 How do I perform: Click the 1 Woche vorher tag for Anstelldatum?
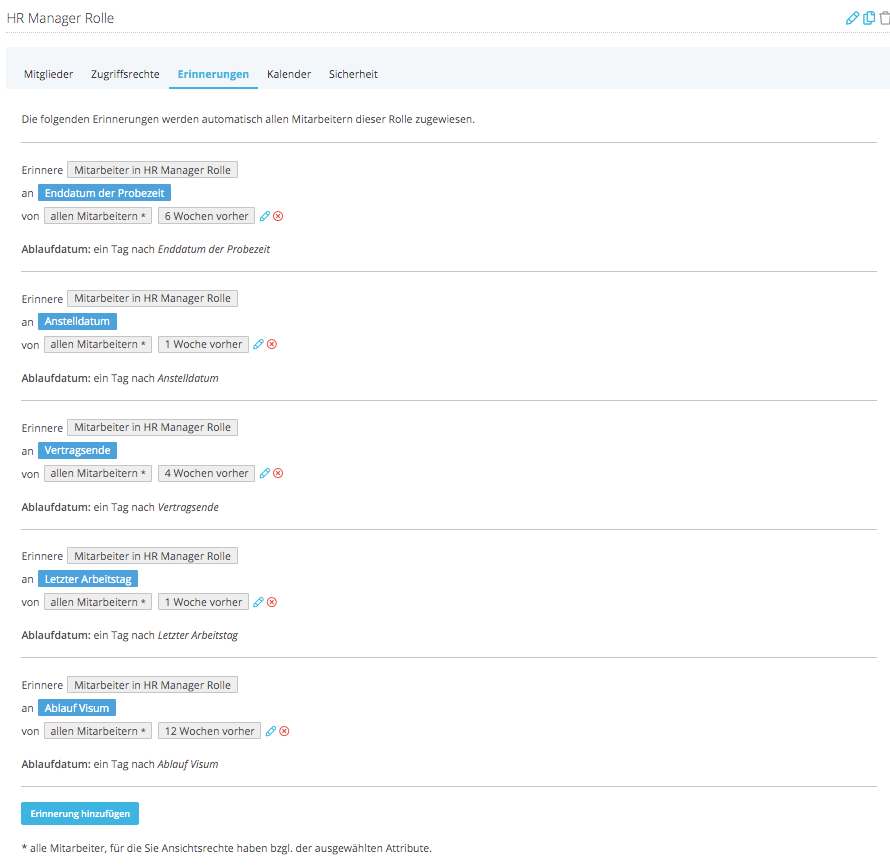coord(203,344)
